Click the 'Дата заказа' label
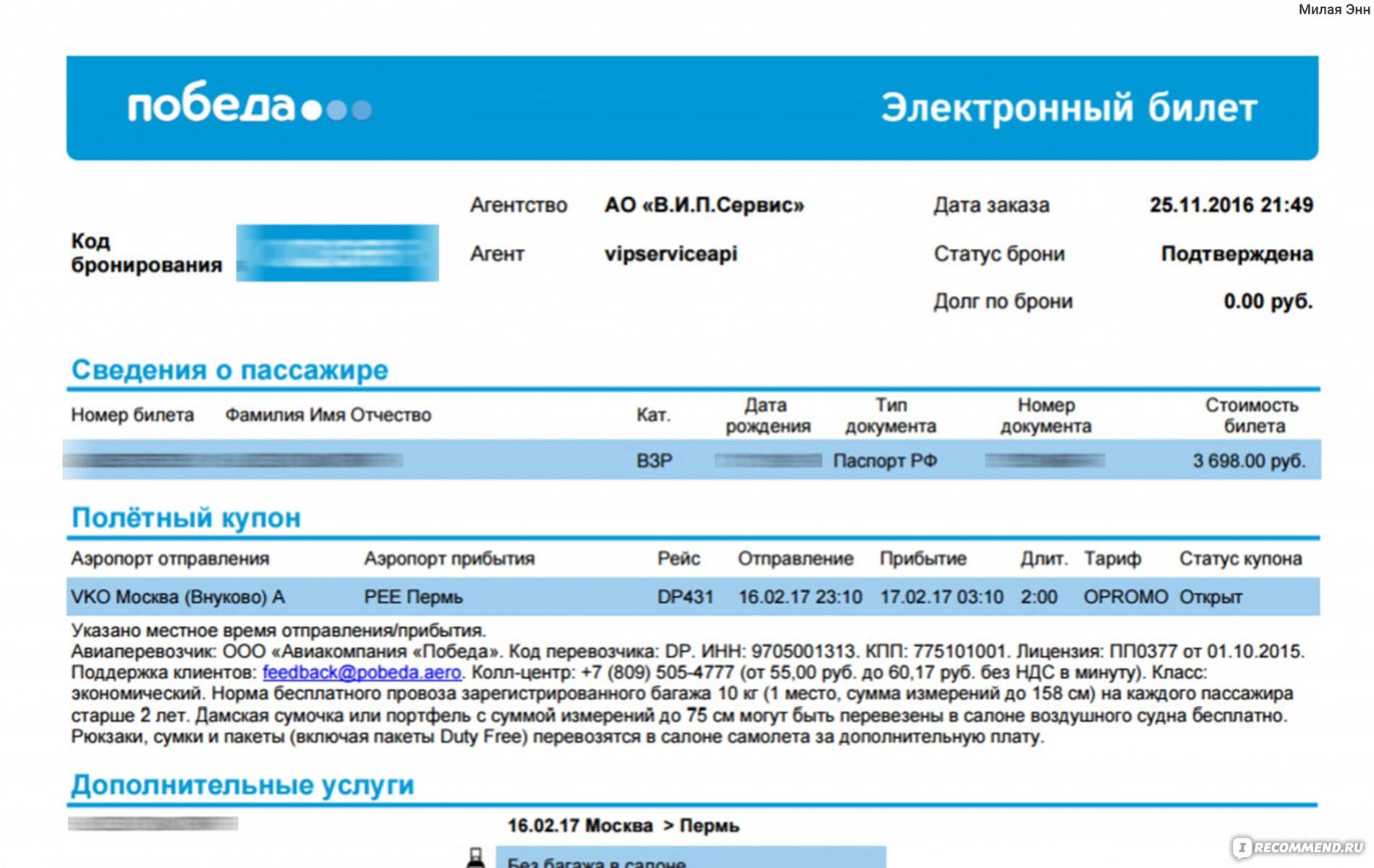1374x868 pixels. pos(991,205)
